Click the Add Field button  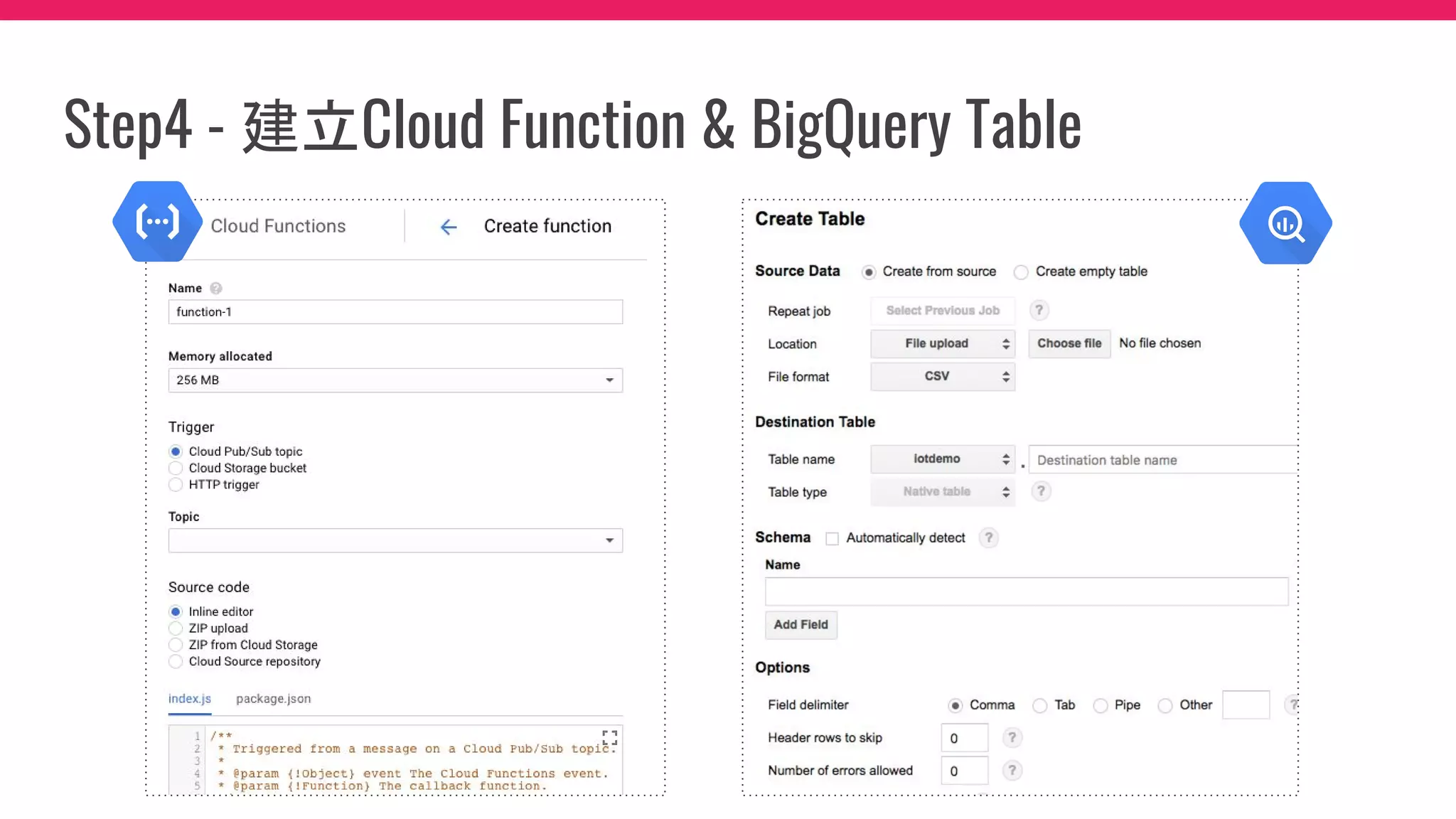click(801, 625)
